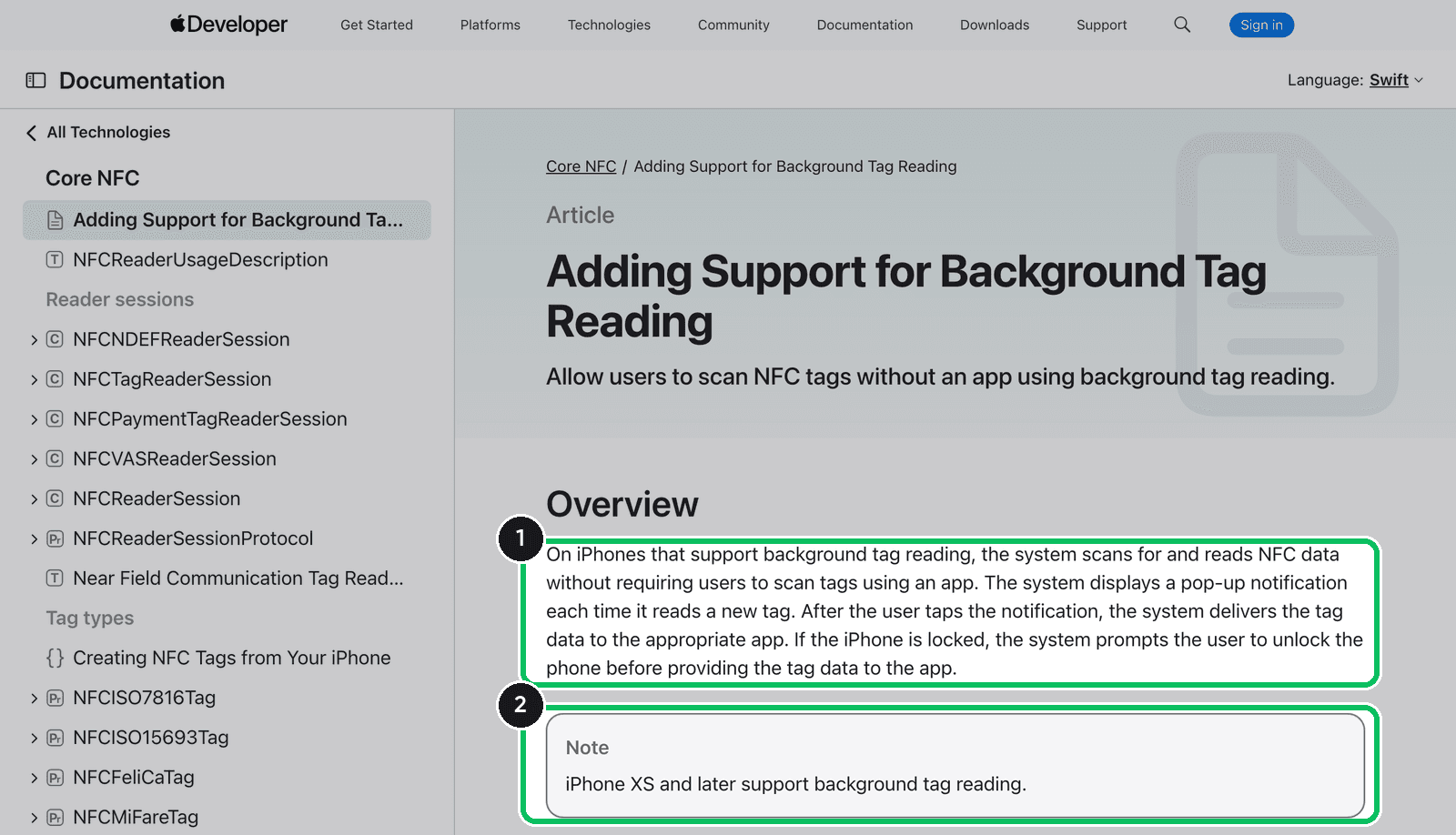Follow the Core NFC breadcrumb link
Image resolution: width=1456 pixels, height=835 pixels.
[x=581, y=166]
